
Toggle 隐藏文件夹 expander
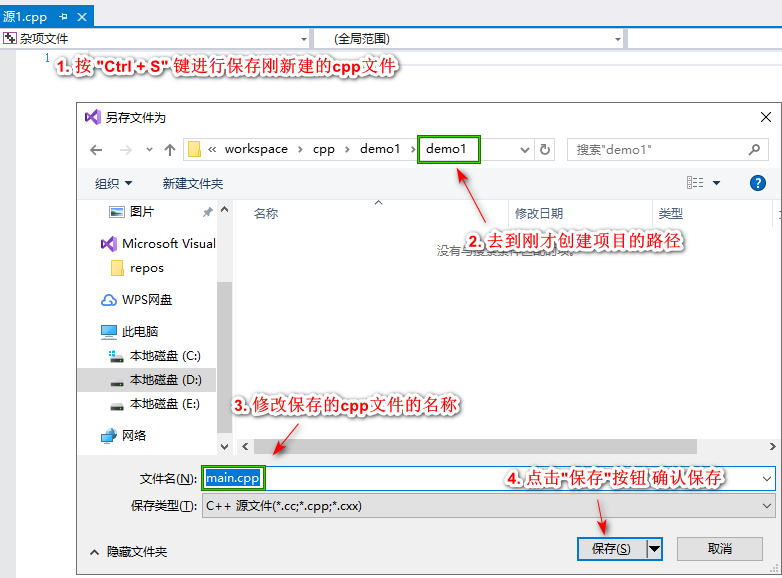point(128,552)
